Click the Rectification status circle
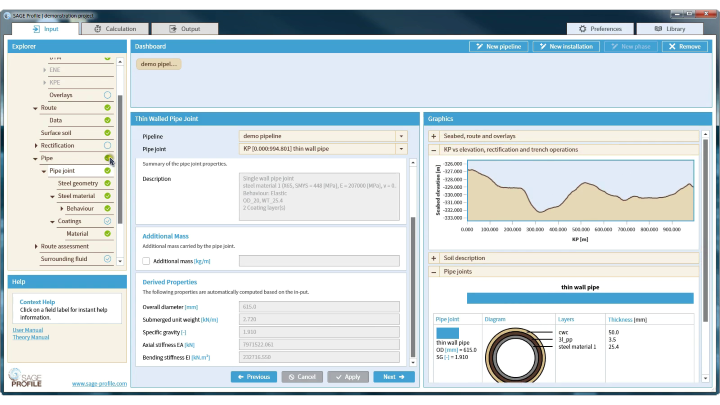Viewport: 720px width, 405px height. (107, 146)
